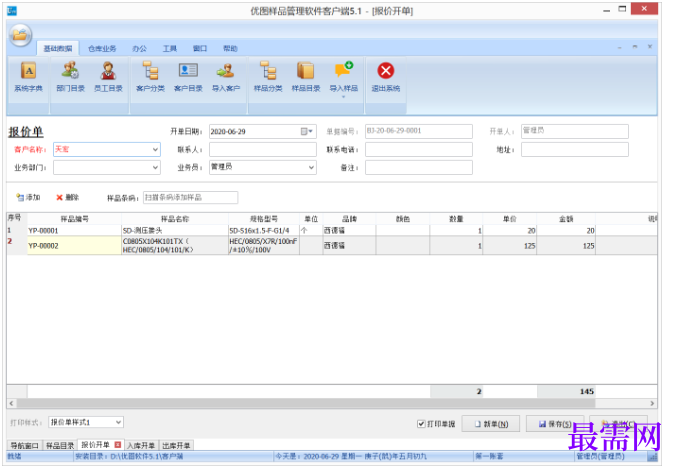This screenshot has width=680, height=468.
Task: Switch to the 入库开单 bottom tab
Action: 141,445
